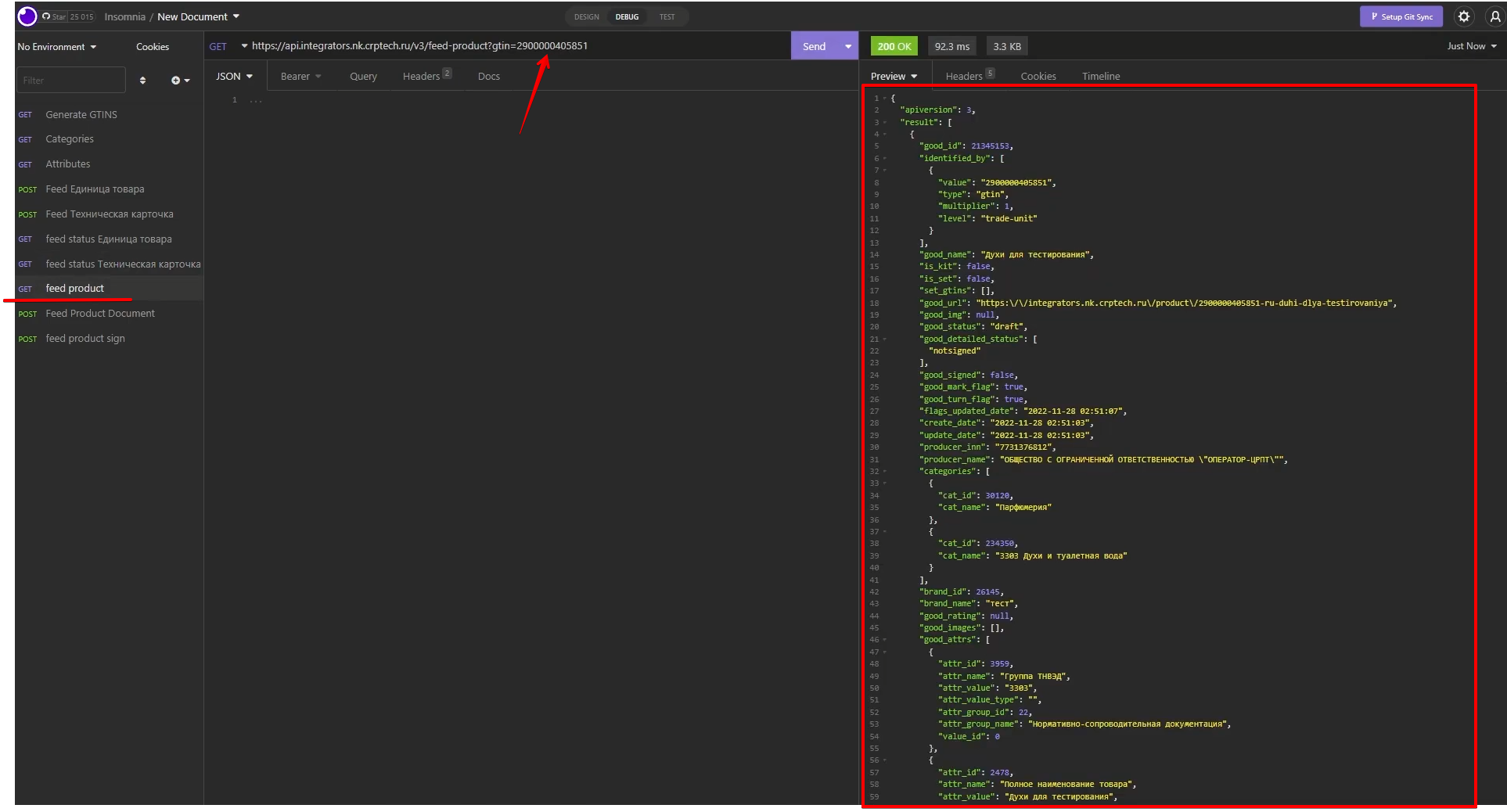Select Feed Product Document request

(x=110, y=314)
